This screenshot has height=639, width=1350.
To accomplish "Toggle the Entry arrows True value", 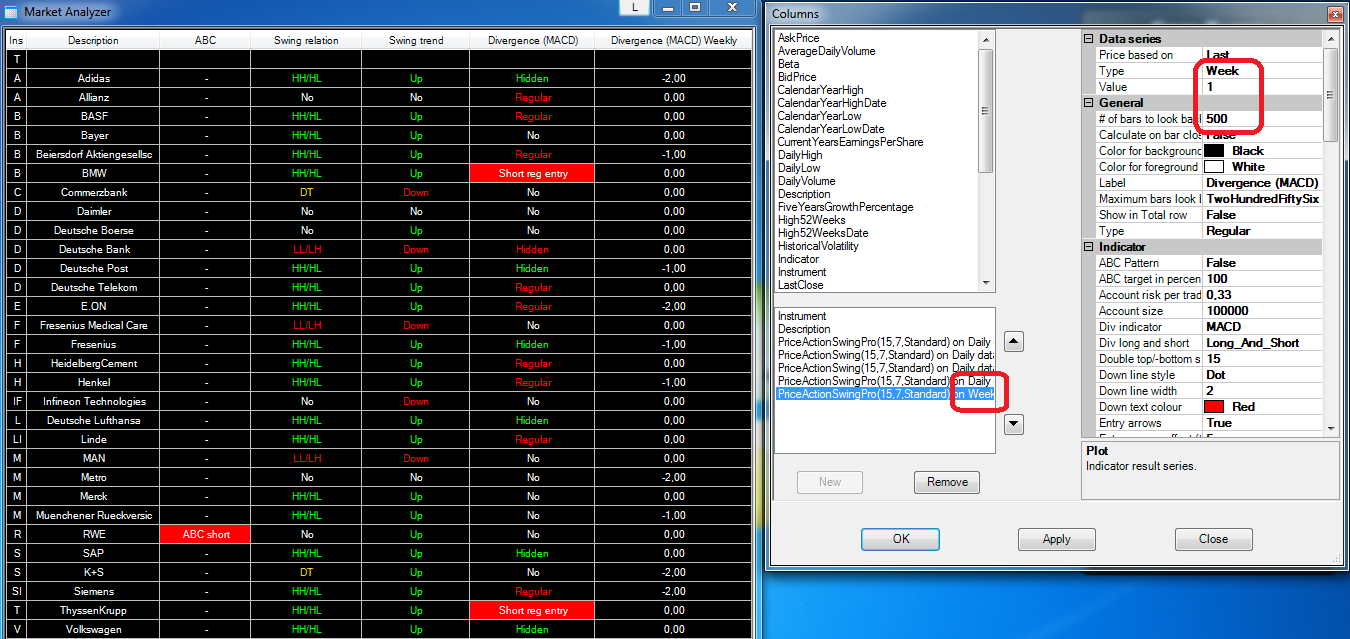I will [1262, 423].
